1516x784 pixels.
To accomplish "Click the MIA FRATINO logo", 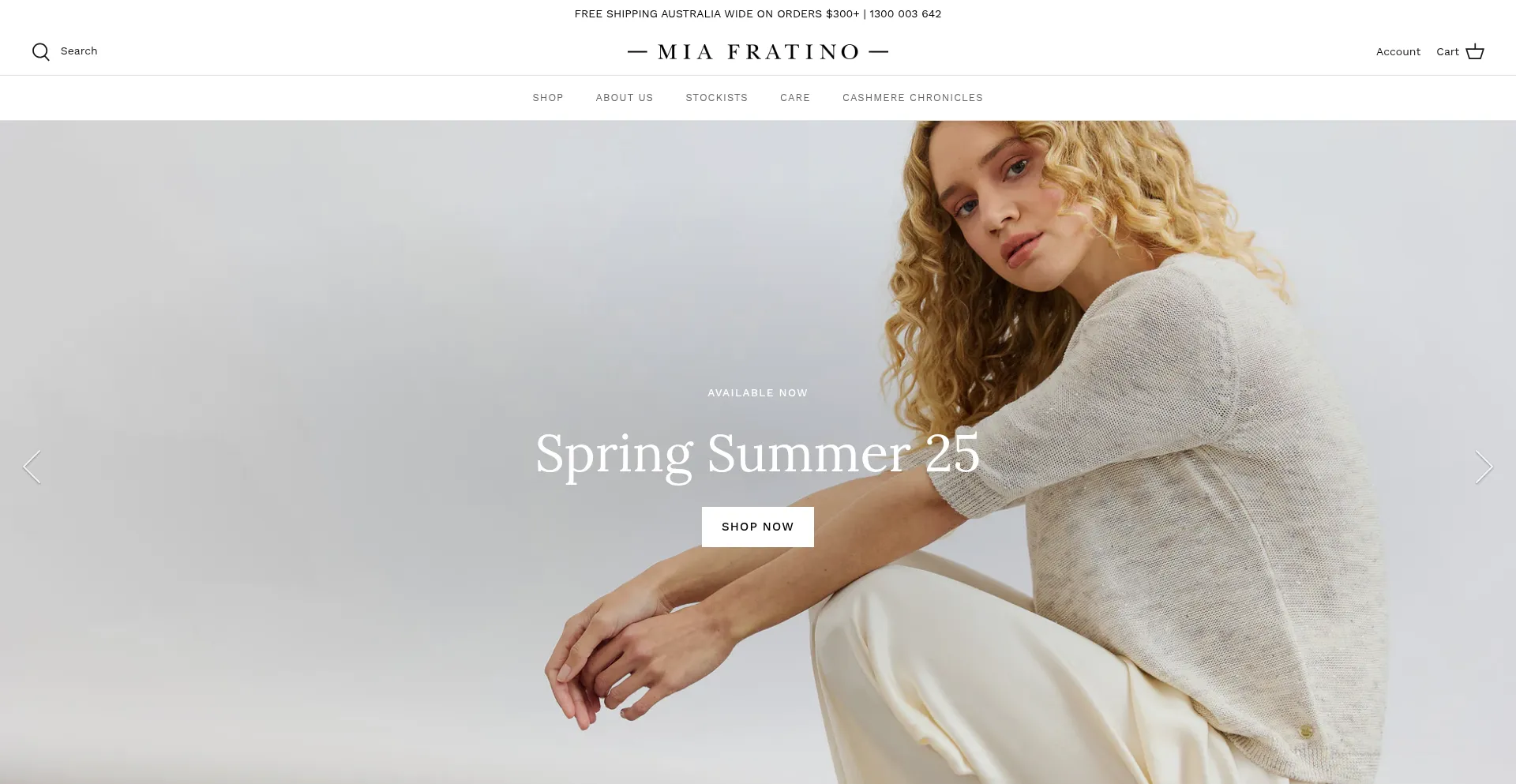I will (x=758, y=52).
